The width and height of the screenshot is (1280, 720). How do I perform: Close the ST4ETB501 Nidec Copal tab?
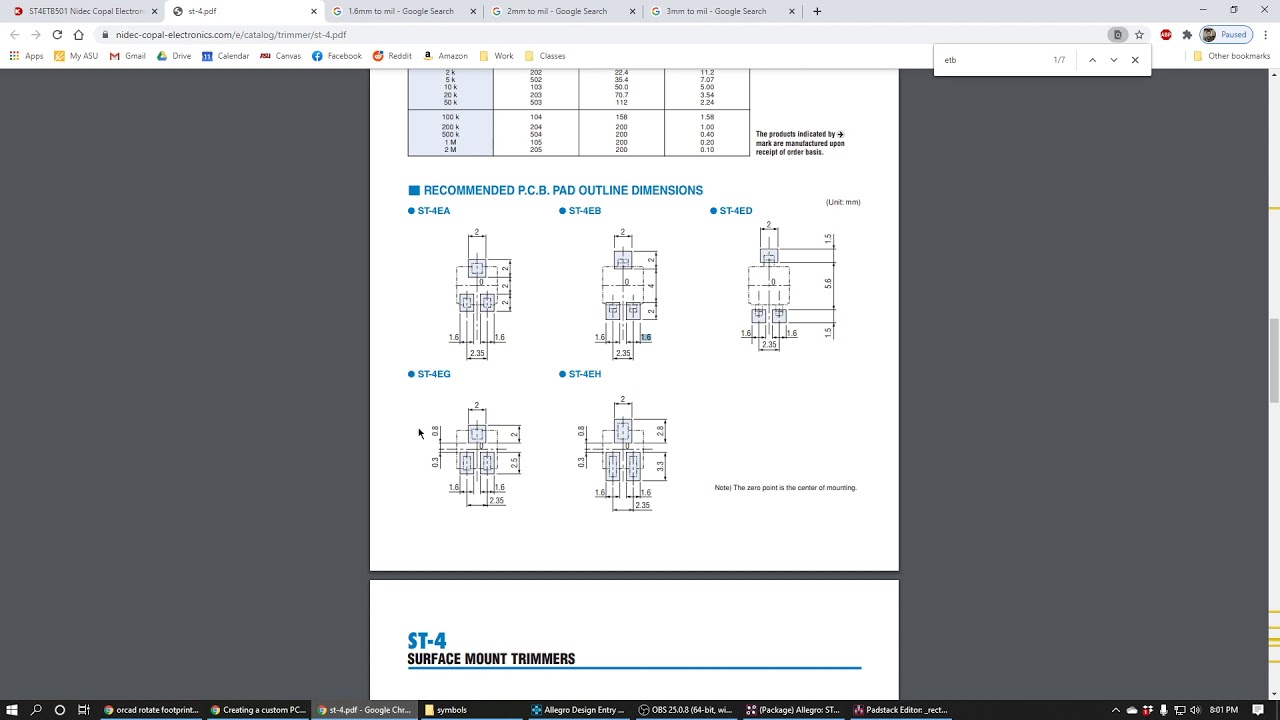154,11
